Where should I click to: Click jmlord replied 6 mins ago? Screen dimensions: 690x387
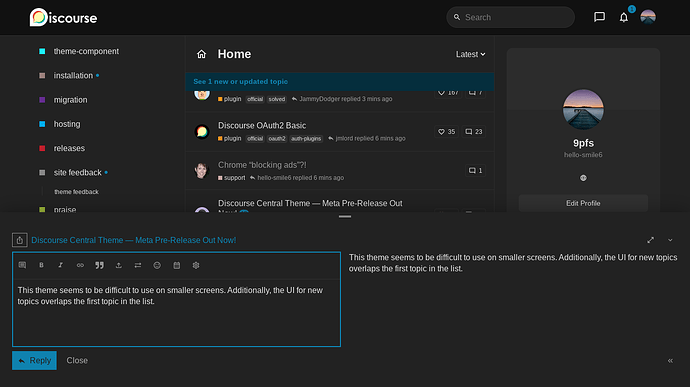(367, 138)
